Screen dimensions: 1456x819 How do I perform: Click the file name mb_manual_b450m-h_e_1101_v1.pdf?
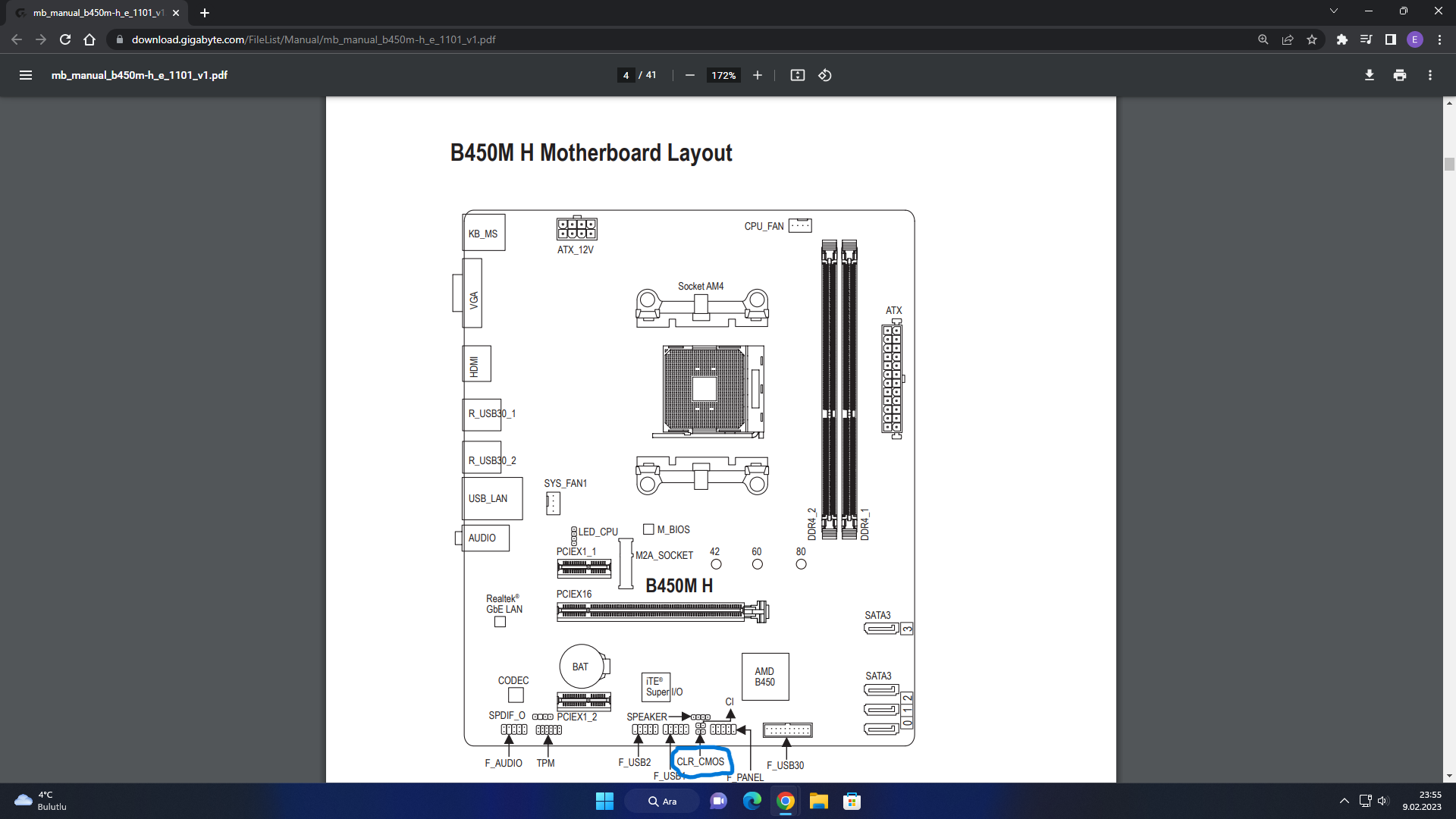[x=140, y=75]
